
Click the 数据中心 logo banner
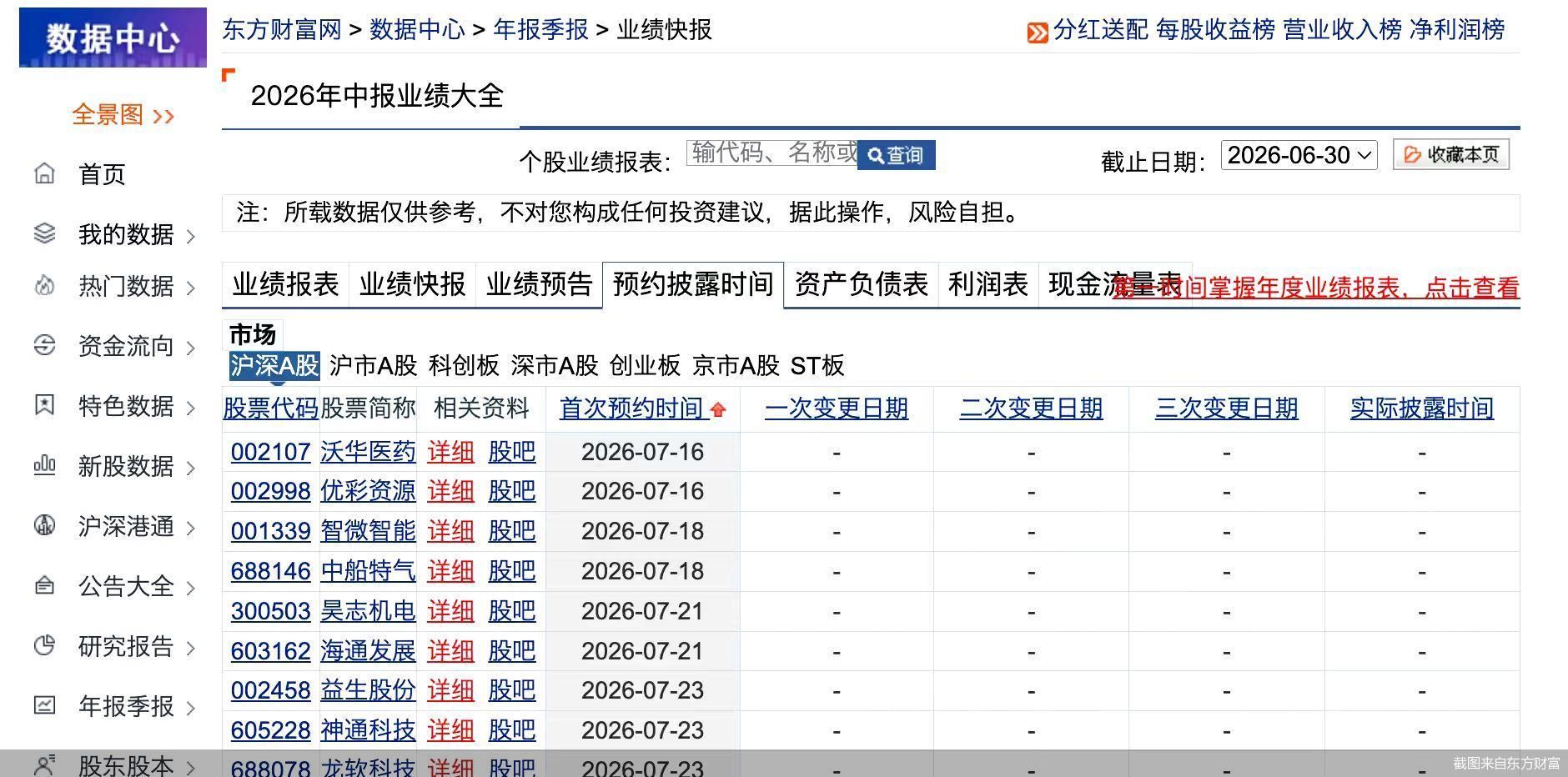(113, 38)
